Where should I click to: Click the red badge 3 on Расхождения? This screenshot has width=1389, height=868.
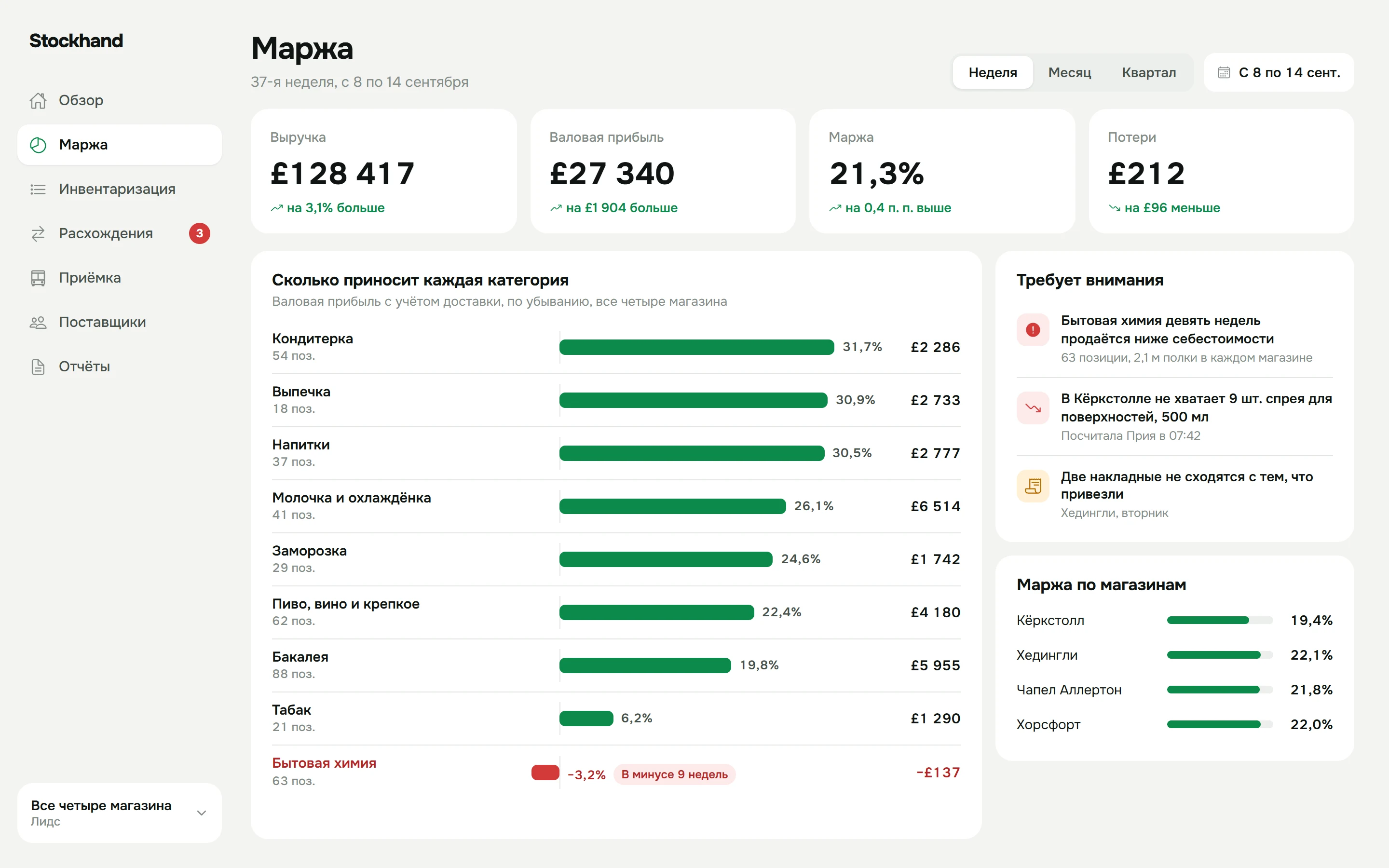[199, 233]
